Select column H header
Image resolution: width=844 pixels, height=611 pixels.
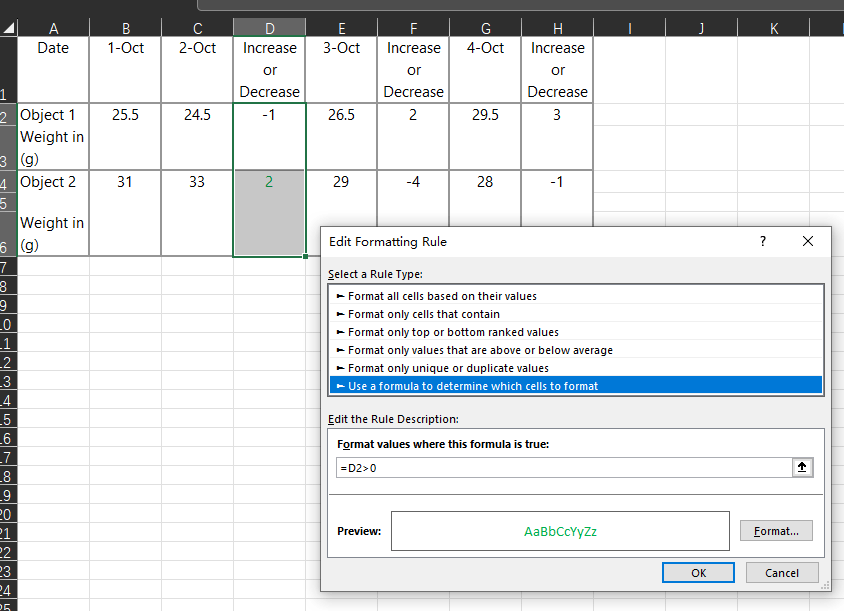[x=558, y=28]
